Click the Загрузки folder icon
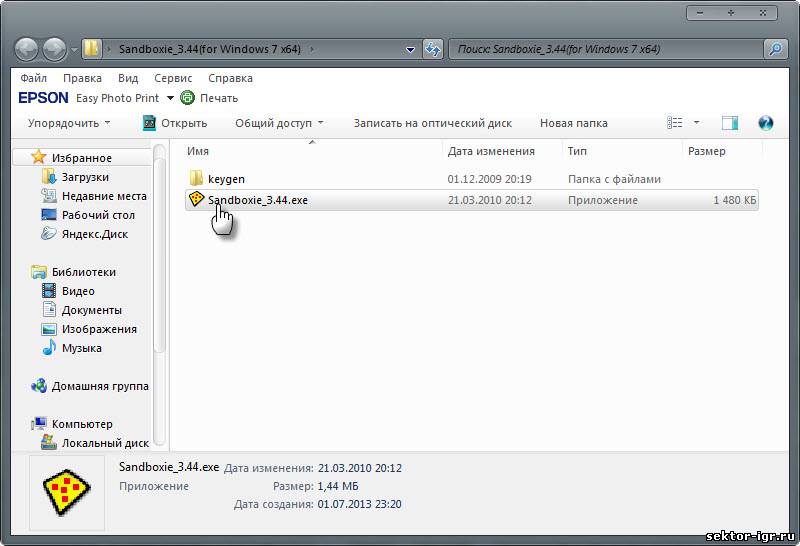 48,177
